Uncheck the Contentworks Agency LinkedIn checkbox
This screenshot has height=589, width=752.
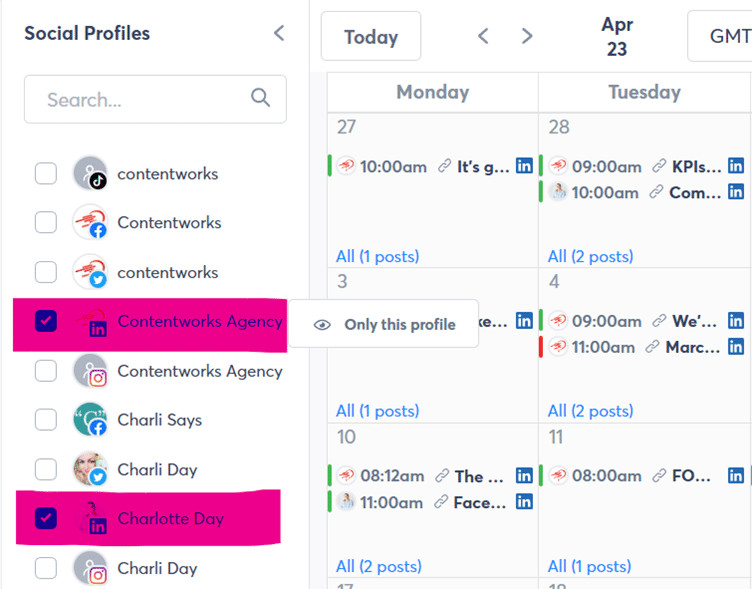[x=46, y=321]
